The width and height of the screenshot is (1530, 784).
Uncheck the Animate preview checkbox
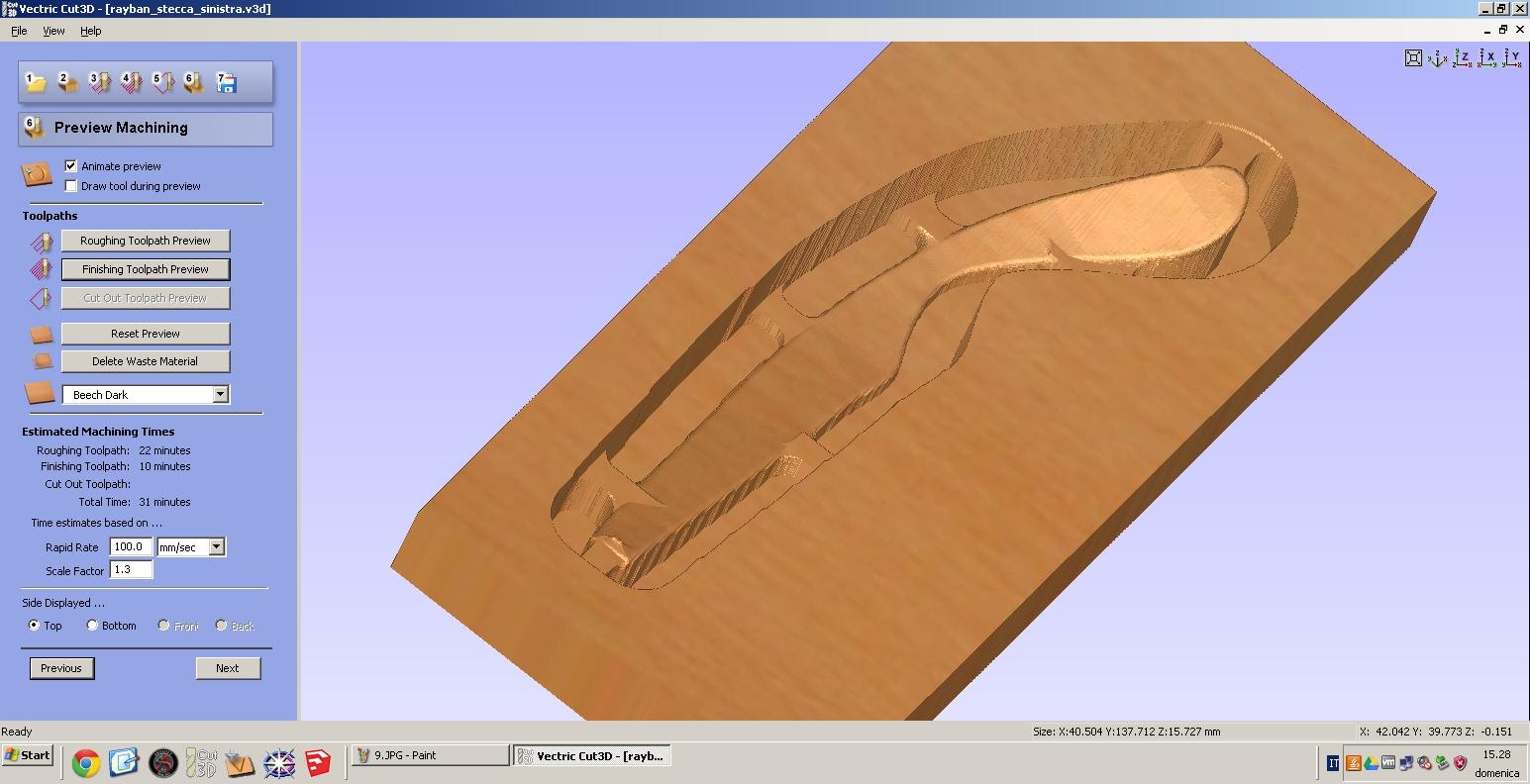coord(70,165)
